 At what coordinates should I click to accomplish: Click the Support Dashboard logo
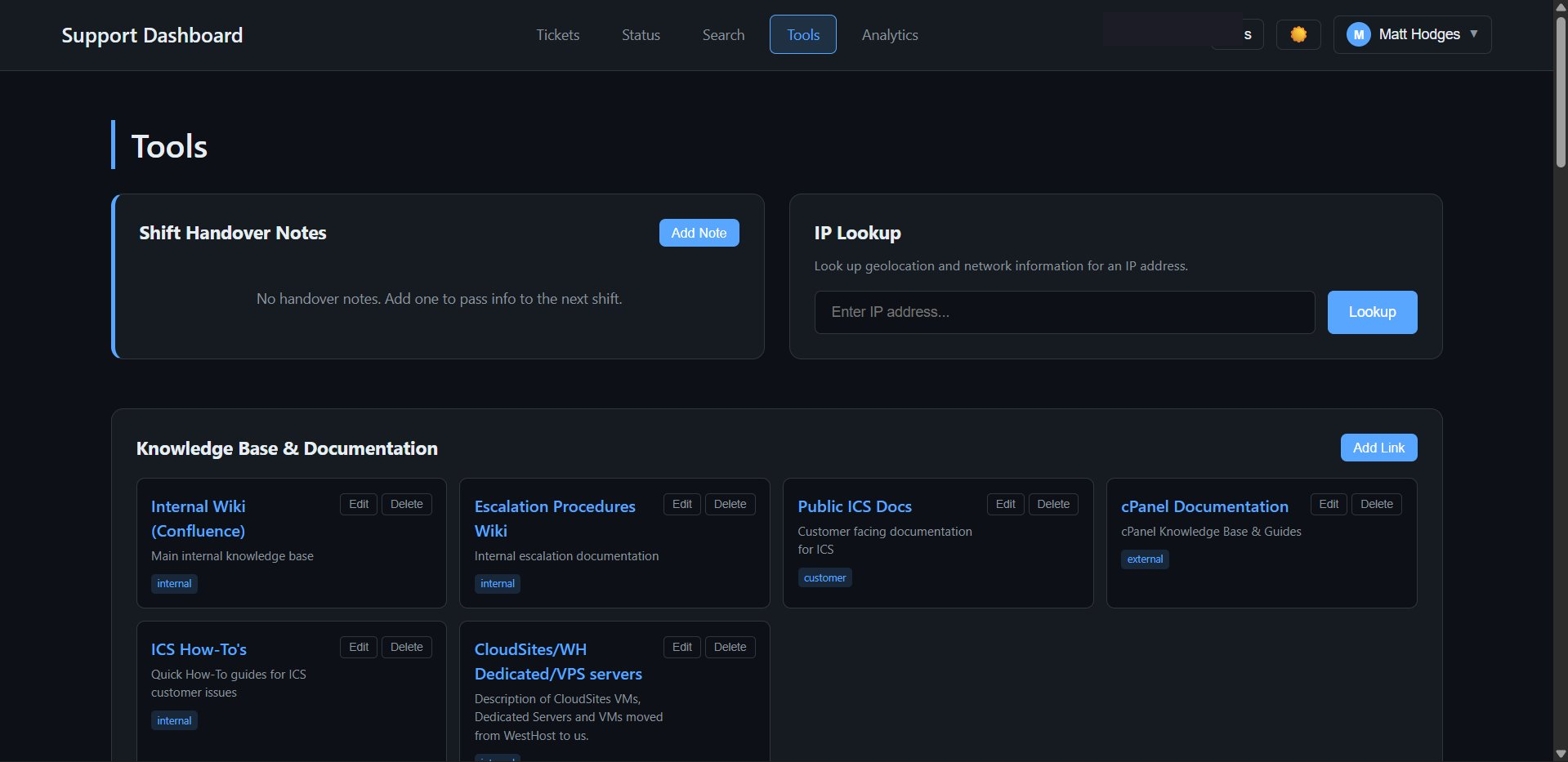pos(152,34)
